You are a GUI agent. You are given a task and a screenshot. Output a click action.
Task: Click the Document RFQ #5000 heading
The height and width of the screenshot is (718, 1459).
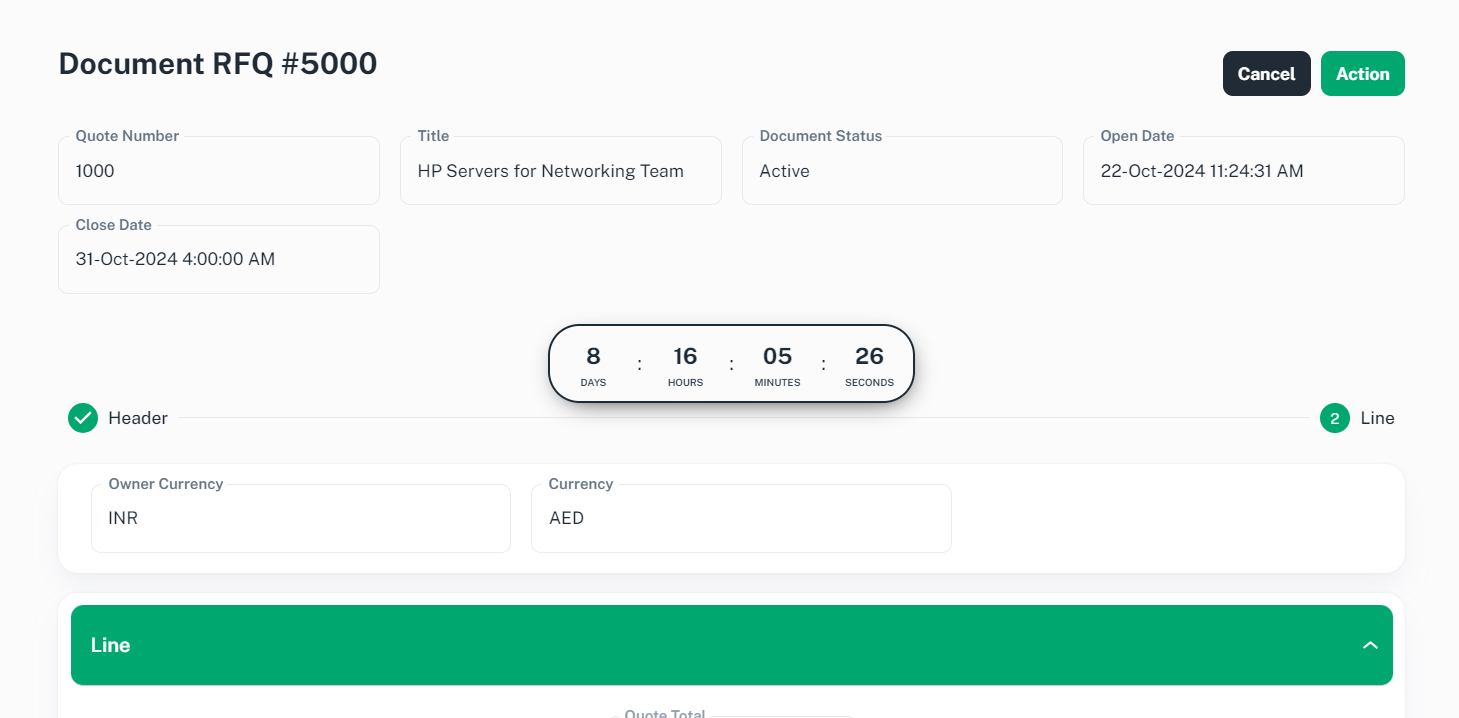218,64
